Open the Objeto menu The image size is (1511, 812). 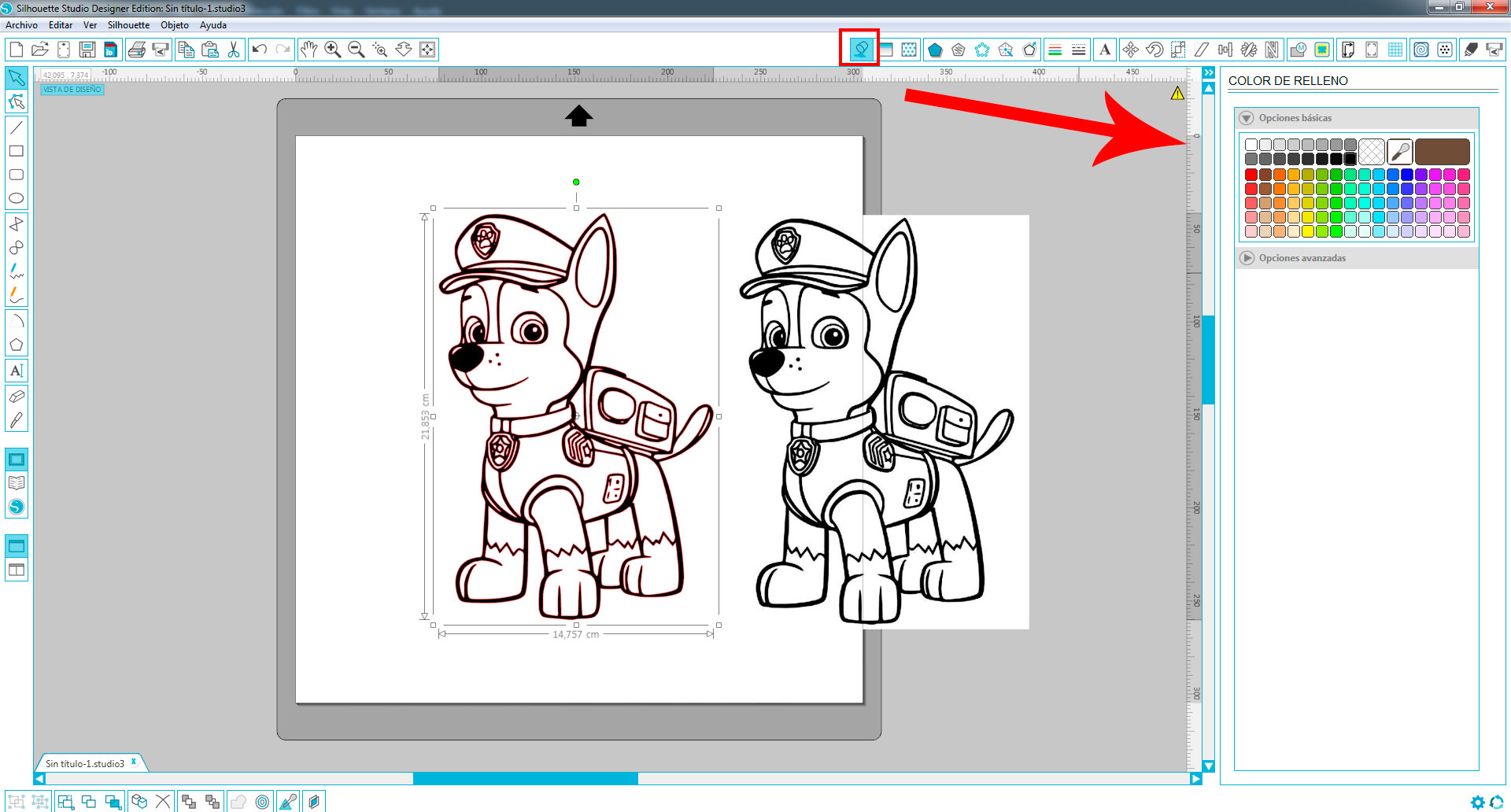(x=175, y=25)
